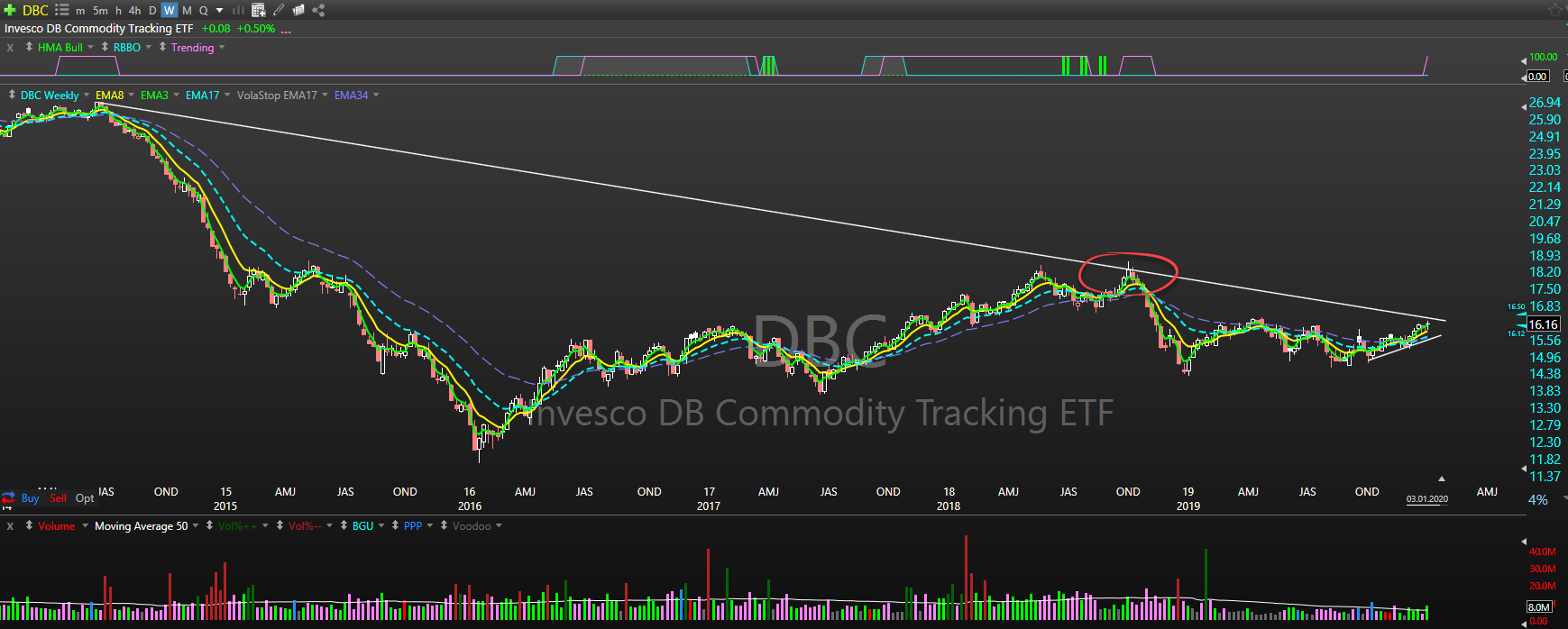Click the reorder arrows beside RBBO
Viewport: 1568px width, 629px height.
[105, 47]
